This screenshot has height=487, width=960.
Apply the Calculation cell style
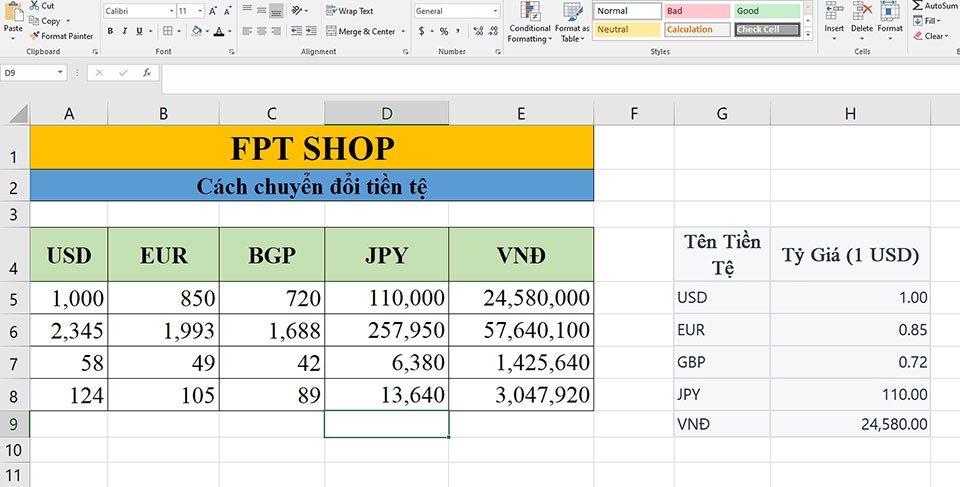click(x=697, y=29)
